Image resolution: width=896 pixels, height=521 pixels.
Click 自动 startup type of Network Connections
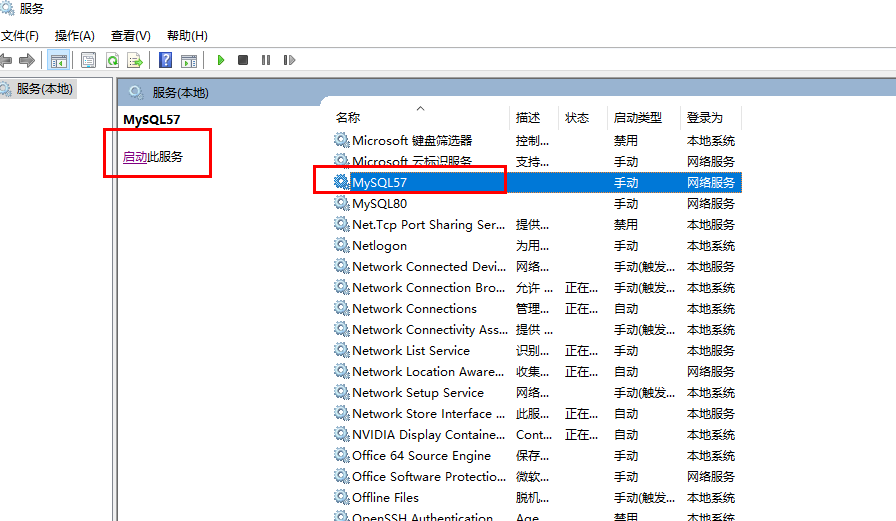626,309
